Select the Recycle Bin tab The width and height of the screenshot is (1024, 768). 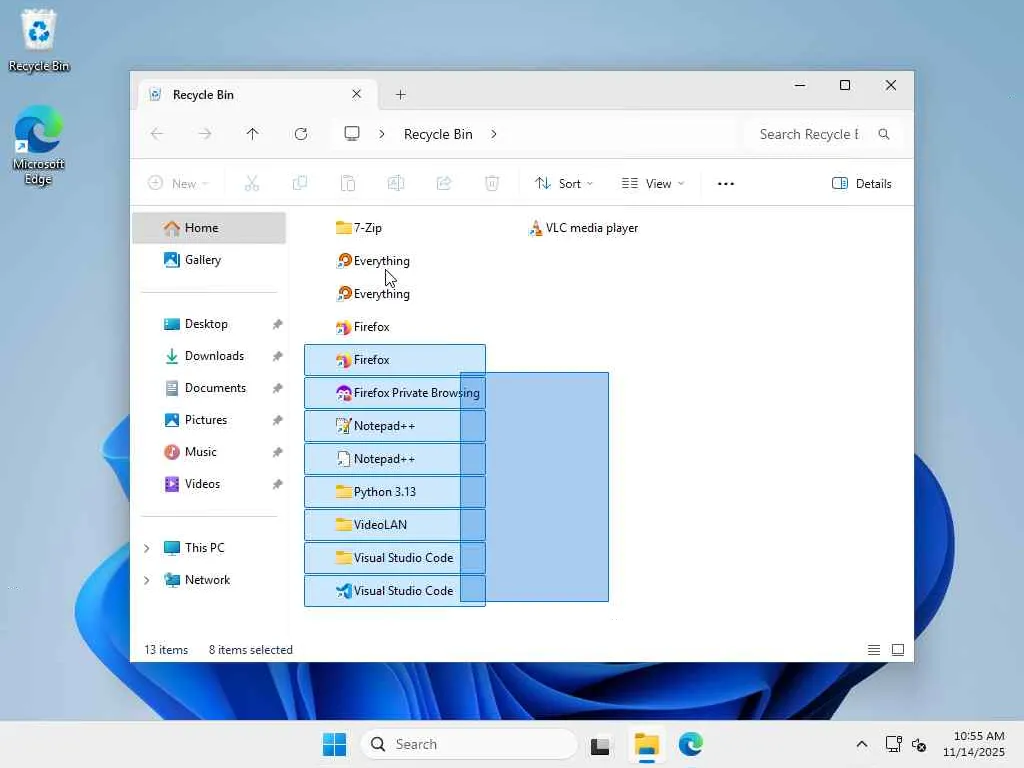(255, 95)
